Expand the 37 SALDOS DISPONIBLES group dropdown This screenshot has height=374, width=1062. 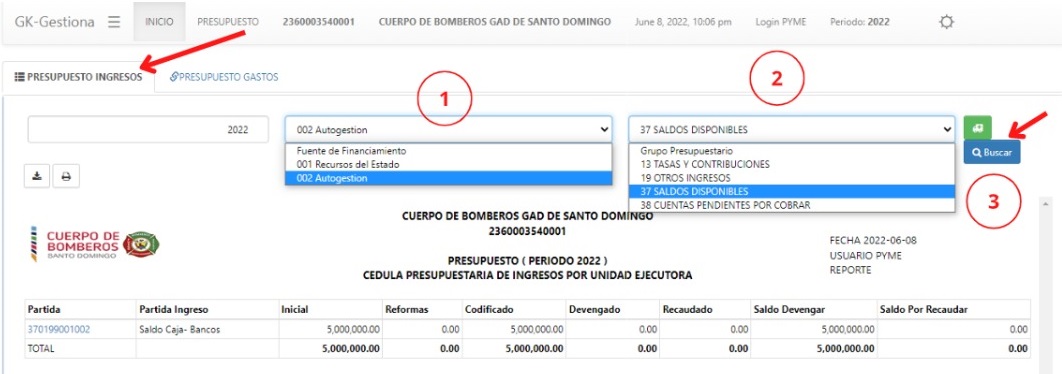coord(792,129)
